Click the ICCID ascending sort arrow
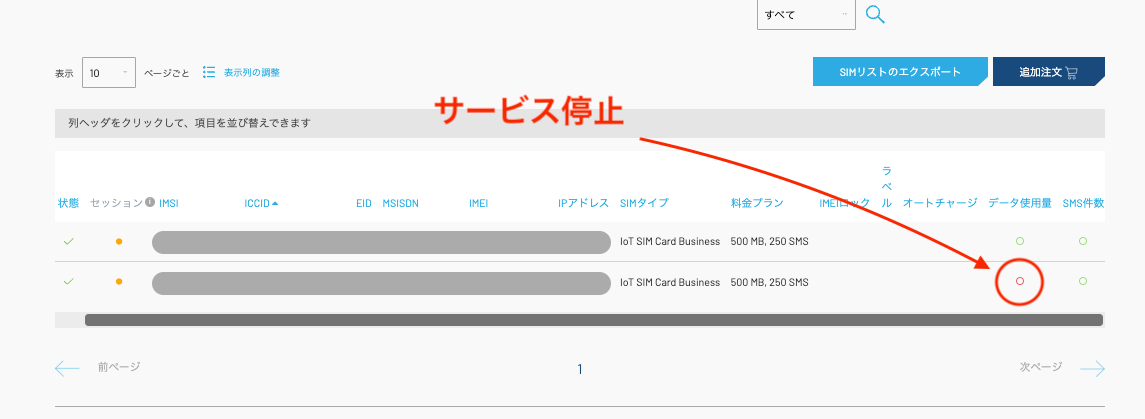The height and width of the screenshot is (419, 1145). click(275, 204)
